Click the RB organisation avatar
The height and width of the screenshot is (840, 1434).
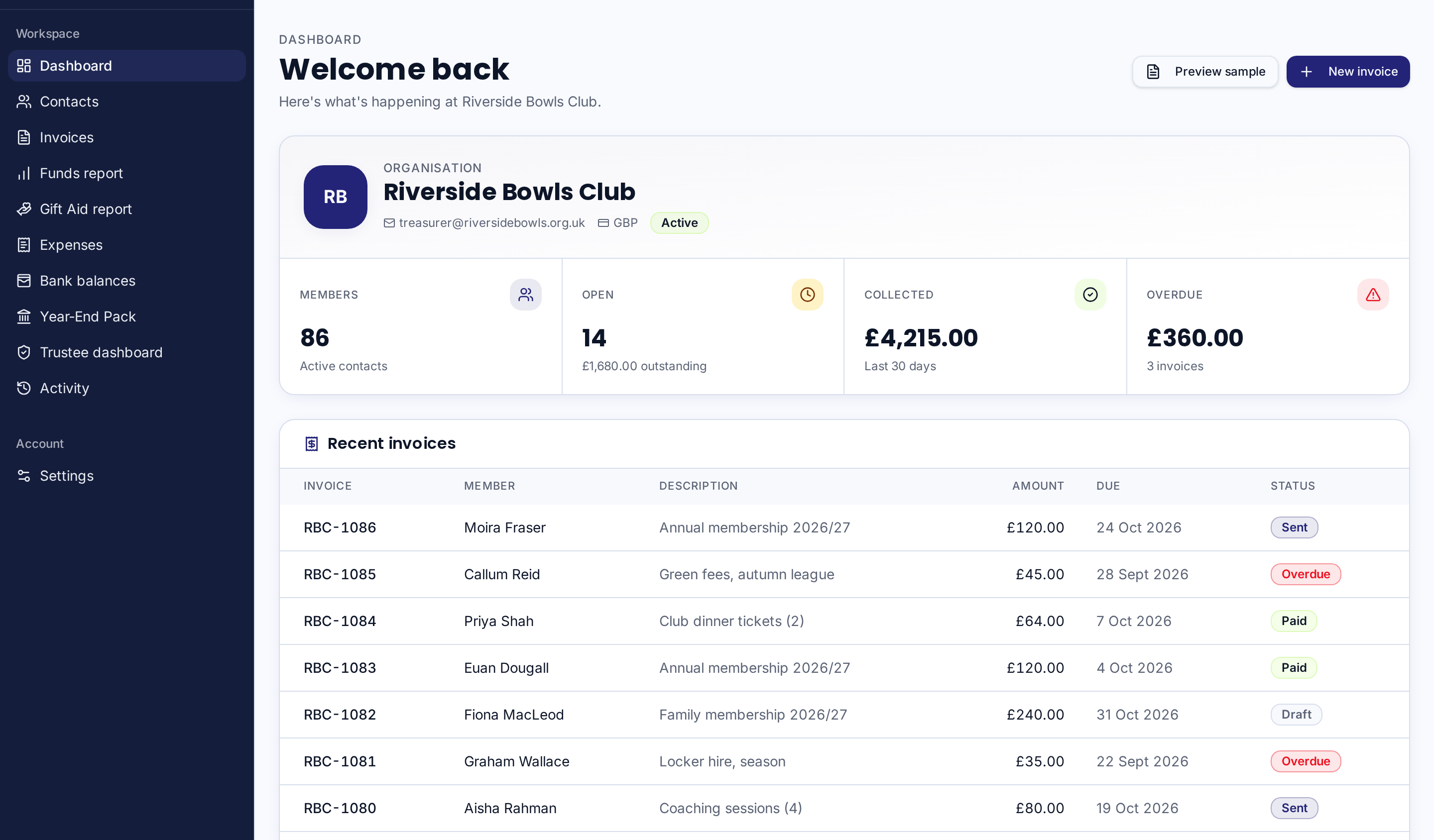[x=335, y=198]
